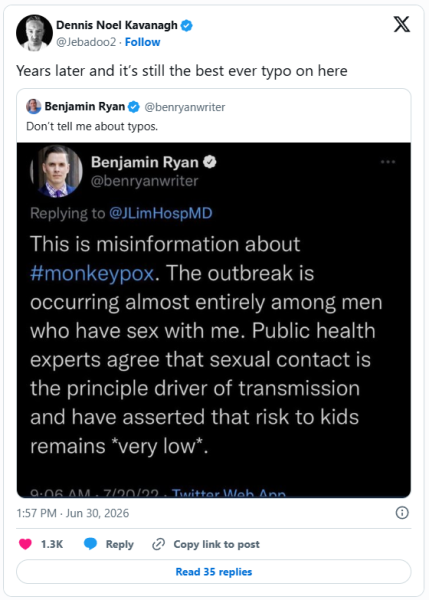Click Dennis Noel Kavanagh's profile avatar
Image resolution: width=429 pixels, height=600 pixels.
(x=34, y=33)
